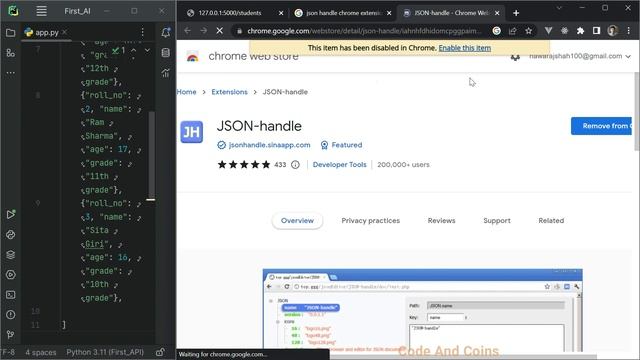Change indent setting 4 spaces

[41, 352]
